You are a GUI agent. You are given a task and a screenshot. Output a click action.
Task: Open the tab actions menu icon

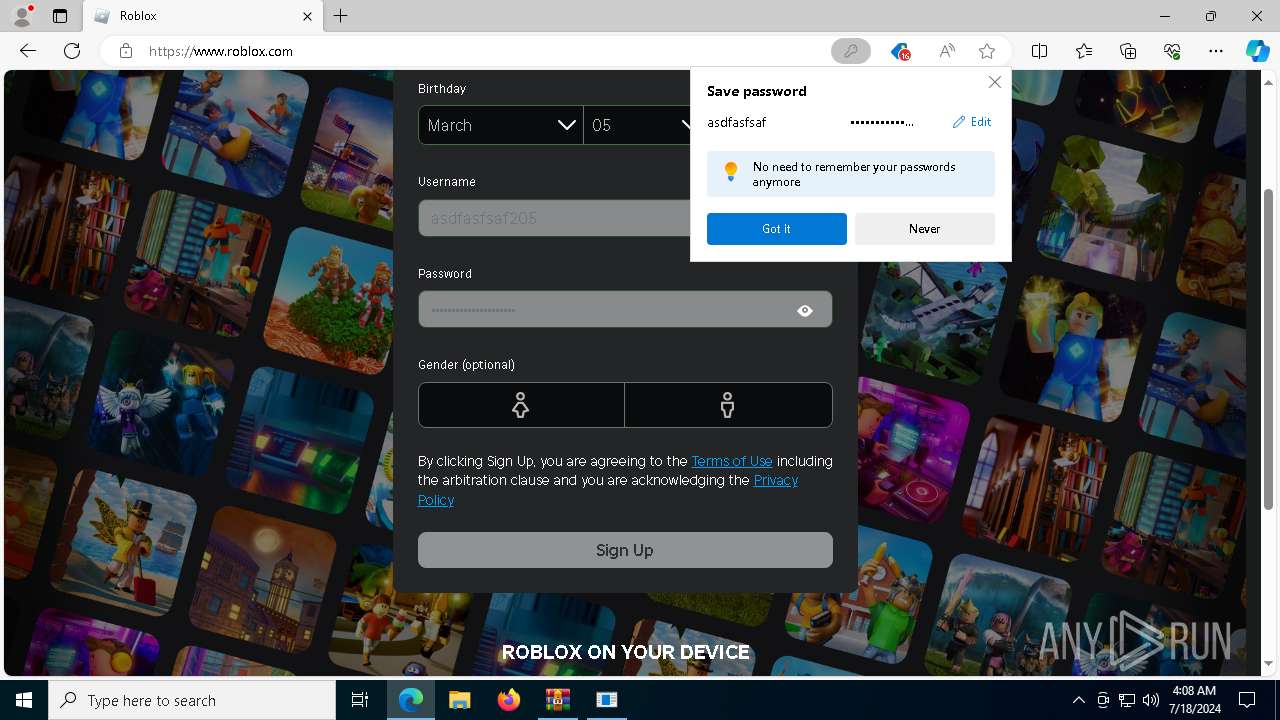[x=60, y=16]
